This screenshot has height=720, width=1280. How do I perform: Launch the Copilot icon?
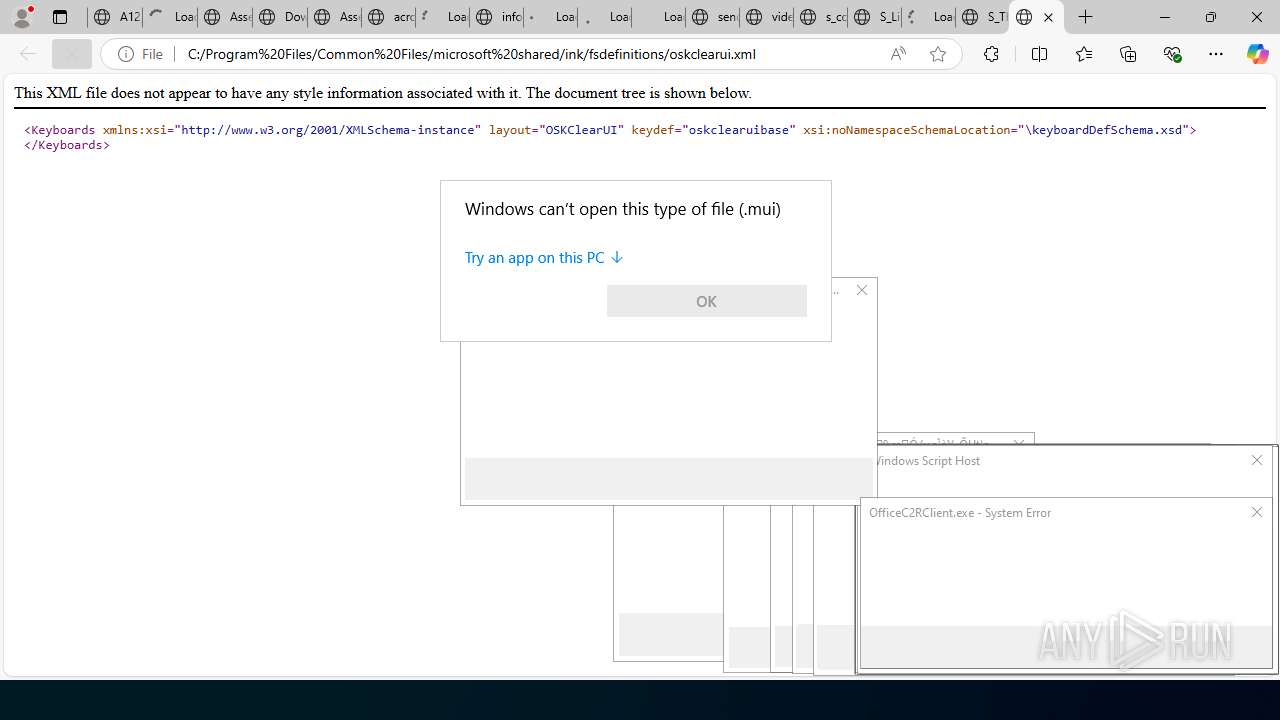click(x=1257, y=54)
